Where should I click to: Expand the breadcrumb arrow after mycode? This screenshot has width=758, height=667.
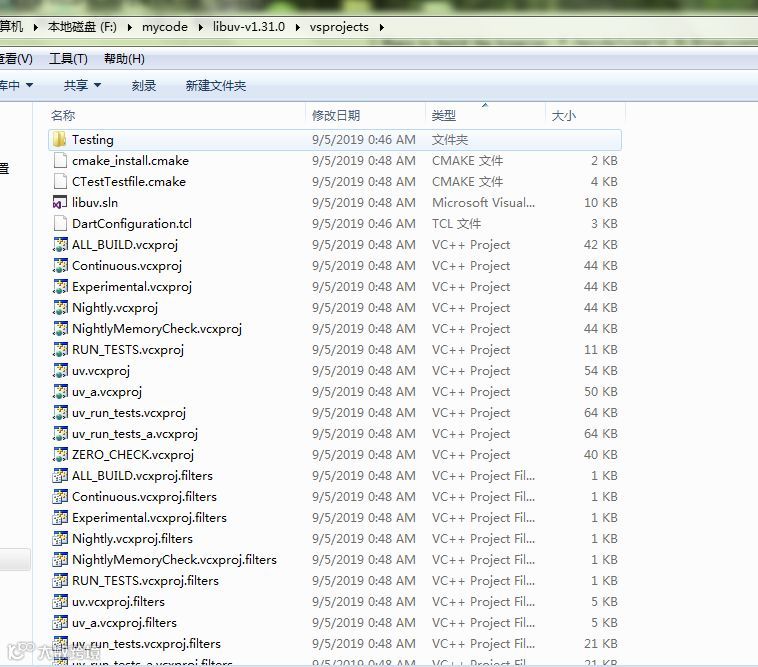[201, 28]
